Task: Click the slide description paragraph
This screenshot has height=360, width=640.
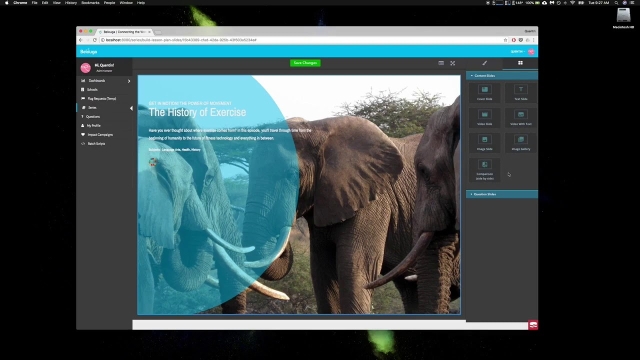Action: point(230,134)
